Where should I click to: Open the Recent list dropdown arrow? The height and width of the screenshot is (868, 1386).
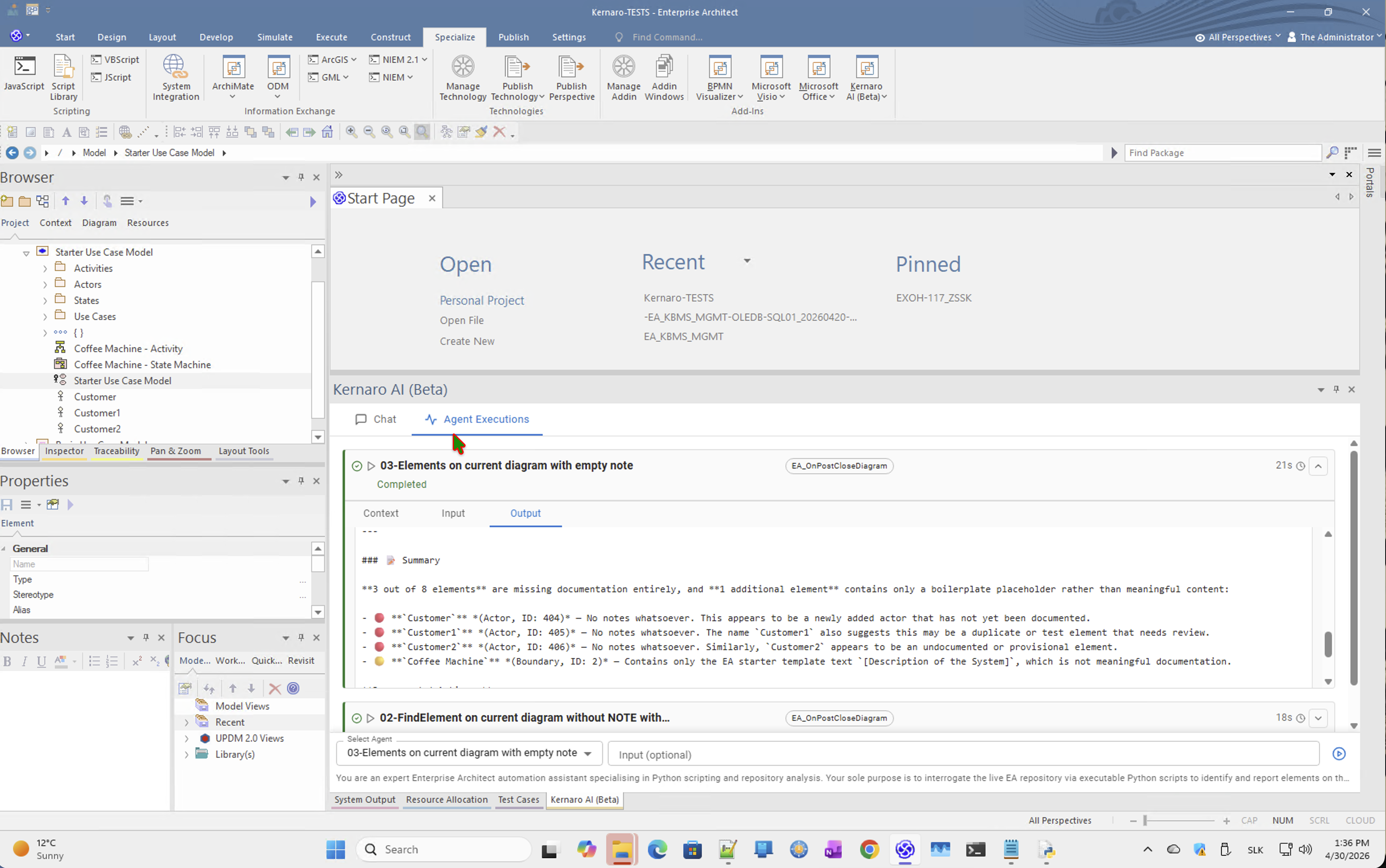pyautogui.click(x=747, y=261)
